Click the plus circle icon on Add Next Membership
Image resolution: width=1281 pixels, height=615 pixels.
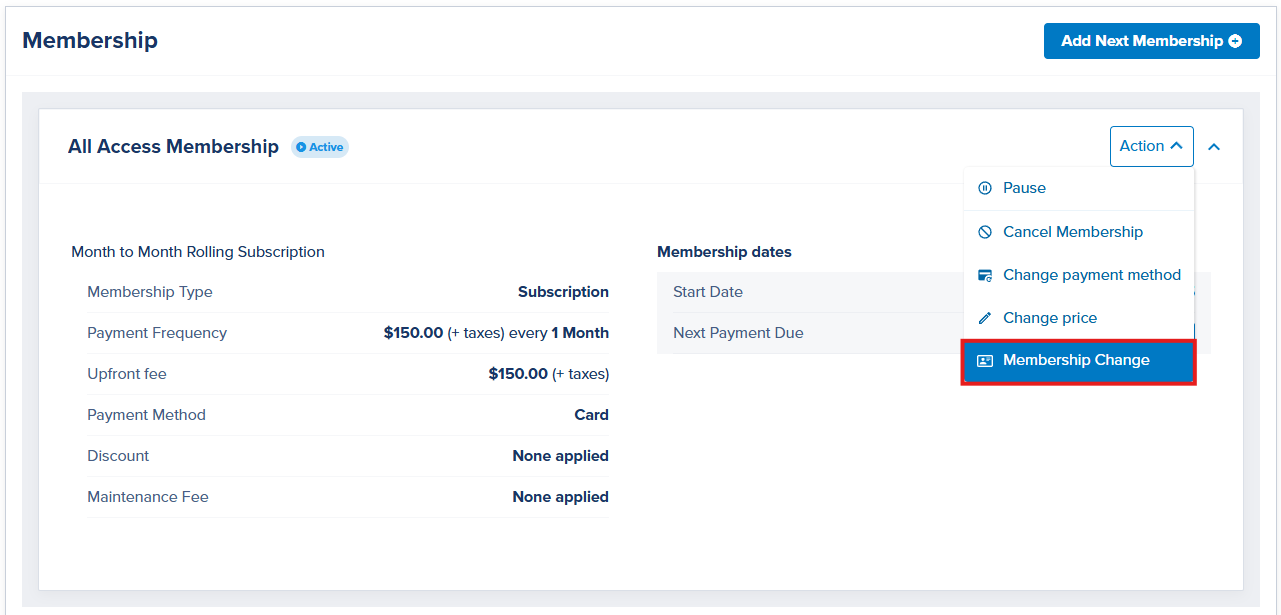(x=1235, y=41)
